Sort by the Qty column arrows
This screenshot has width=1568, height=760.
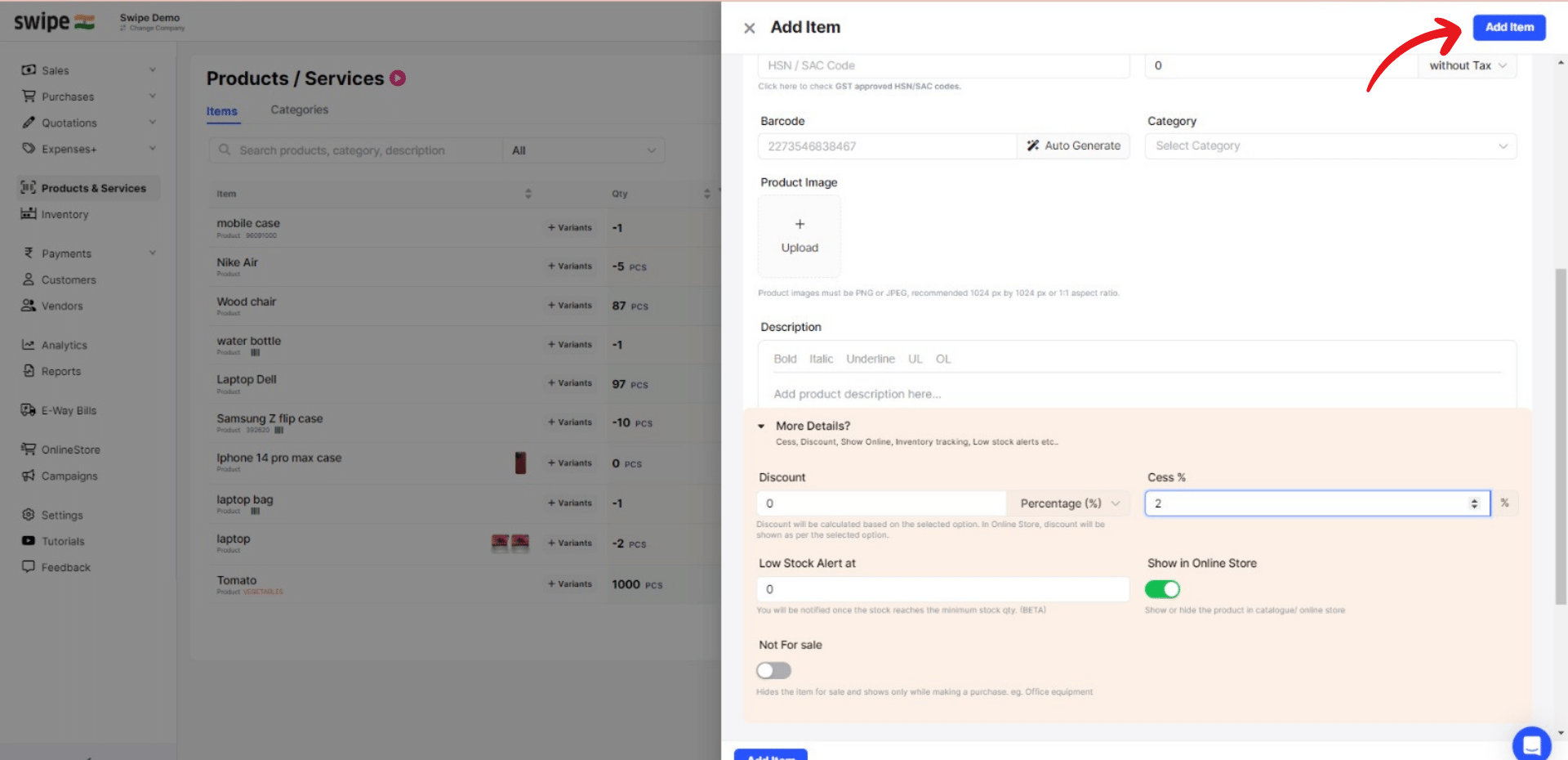pos(707,194)
